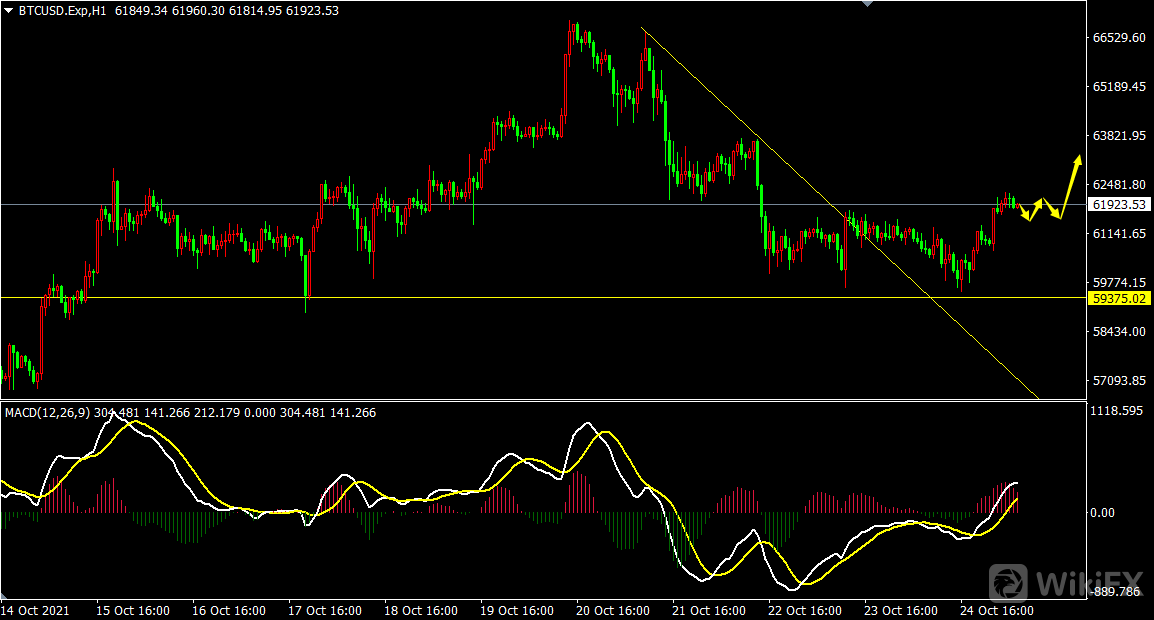
Task: Click MACD scale value 1118.595
Action: point(1116,411)
